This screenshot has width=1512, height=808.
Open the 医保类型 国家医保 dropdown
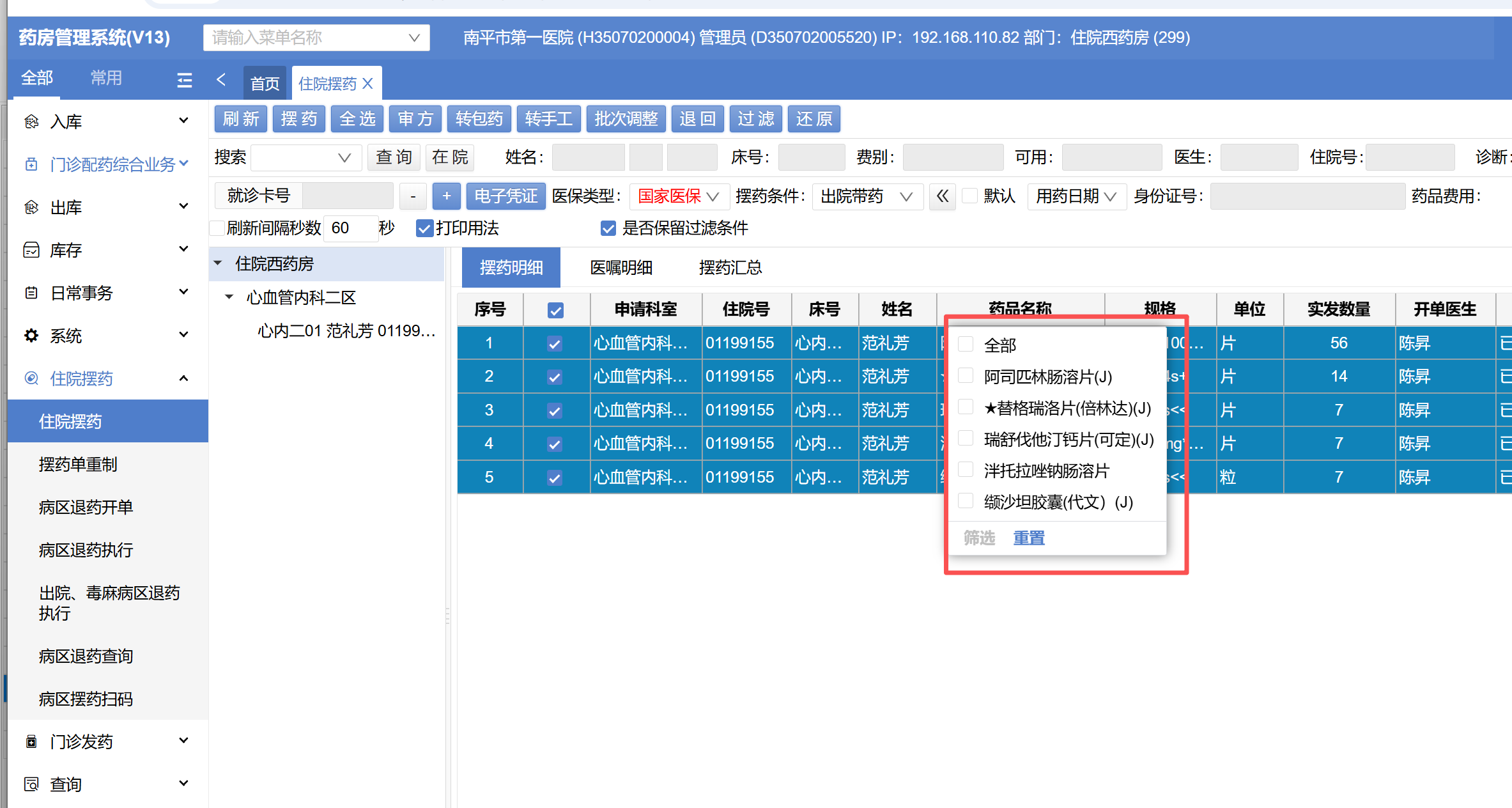coord(679,196)
